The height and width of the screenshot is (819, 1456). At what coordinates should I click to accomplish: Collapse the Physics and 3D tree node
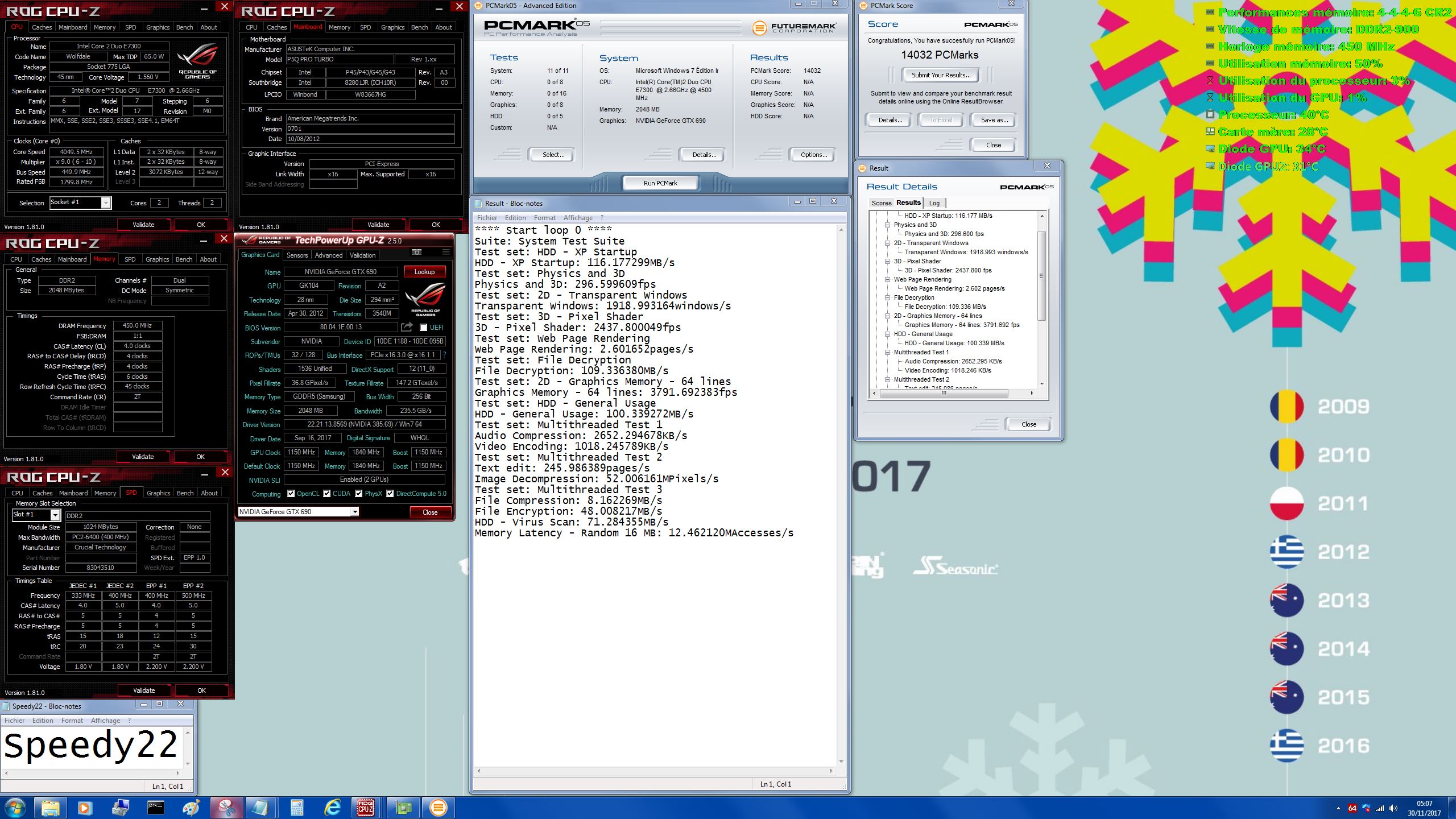click(x=887, y=225)
